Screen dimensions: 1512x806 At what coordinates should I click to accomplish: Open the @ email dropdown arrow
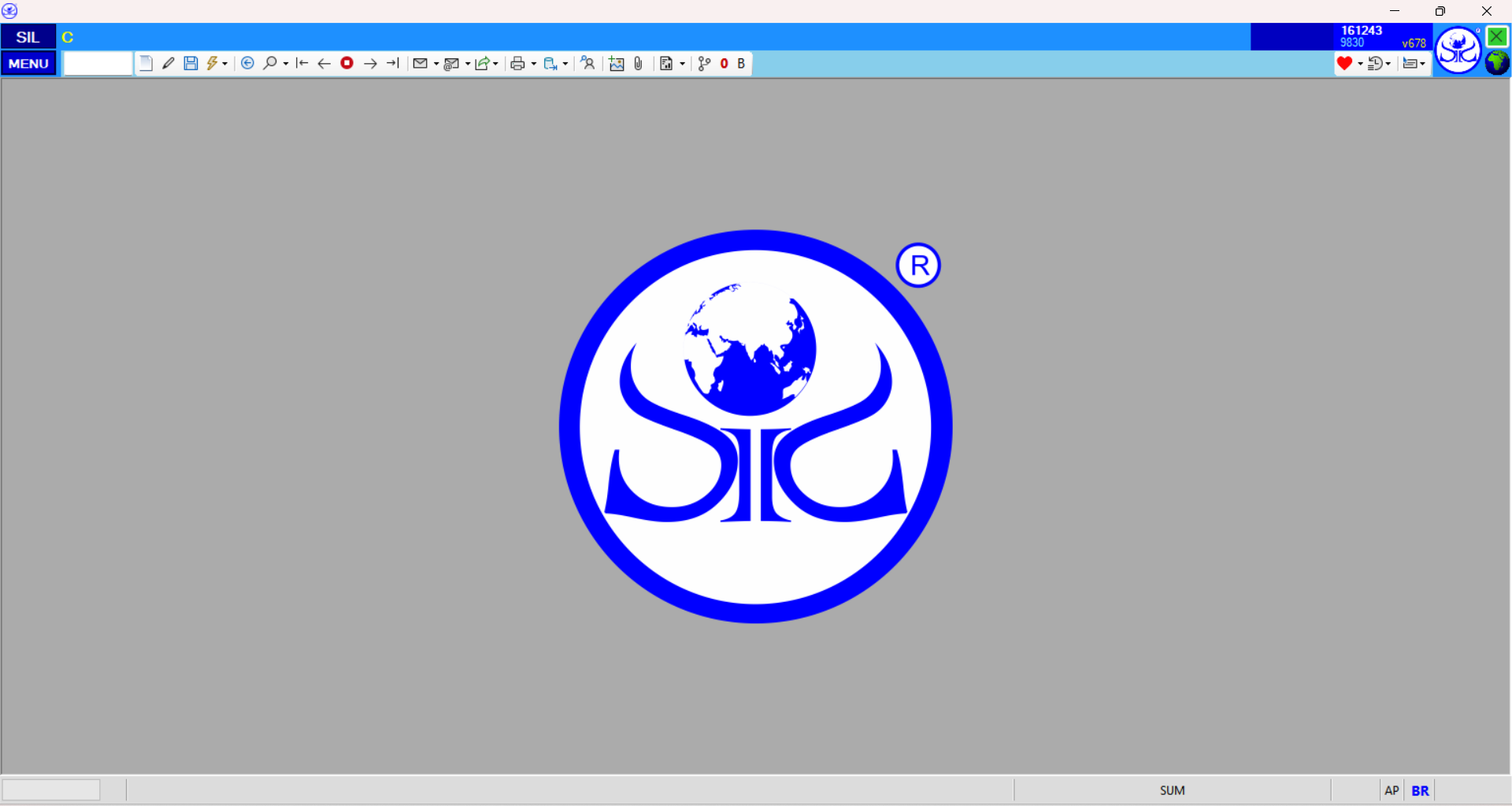click(468, 64)
